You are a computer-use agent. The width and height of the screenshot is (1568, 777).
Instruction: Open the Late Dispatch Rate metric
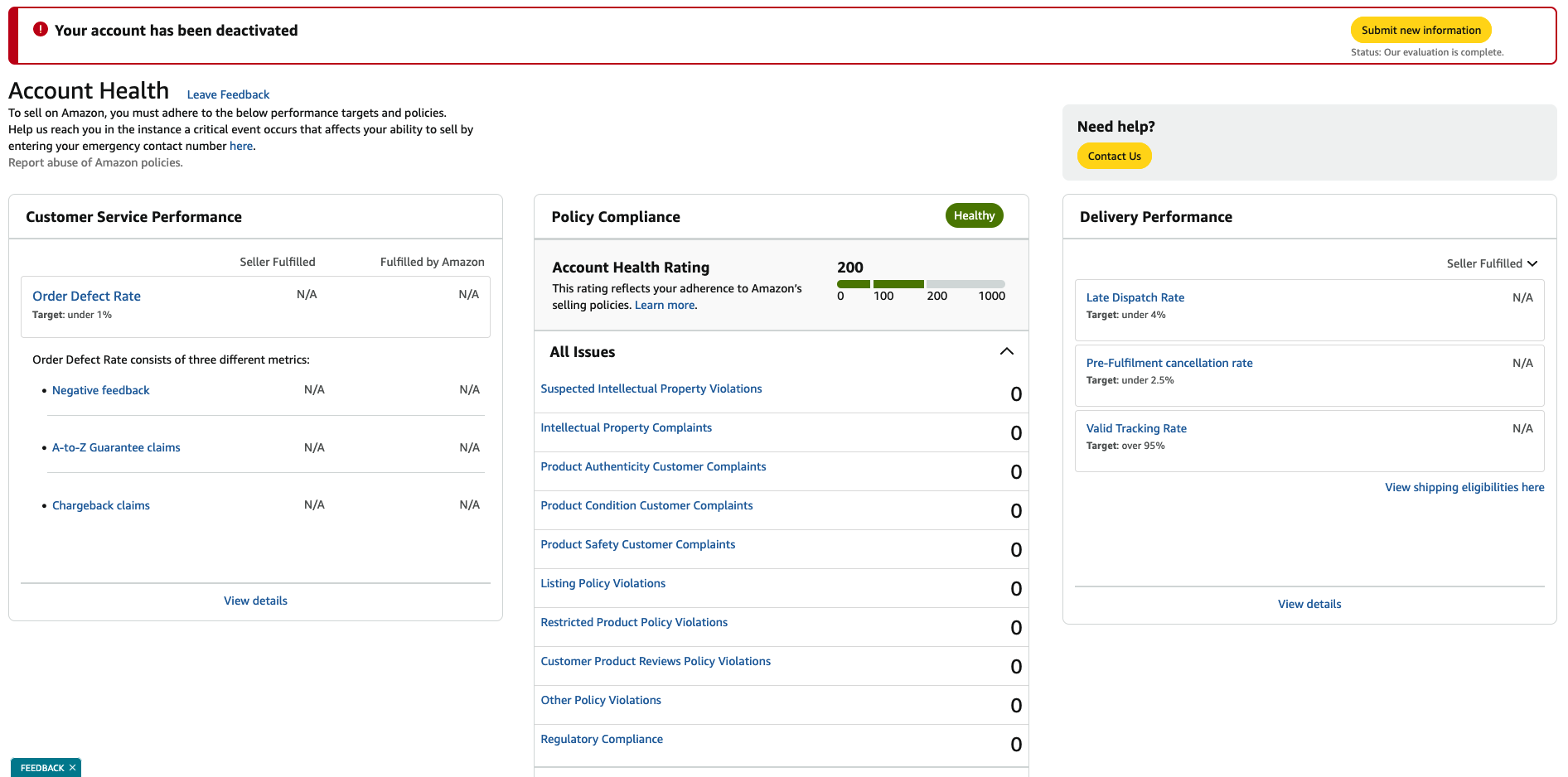1135,297
